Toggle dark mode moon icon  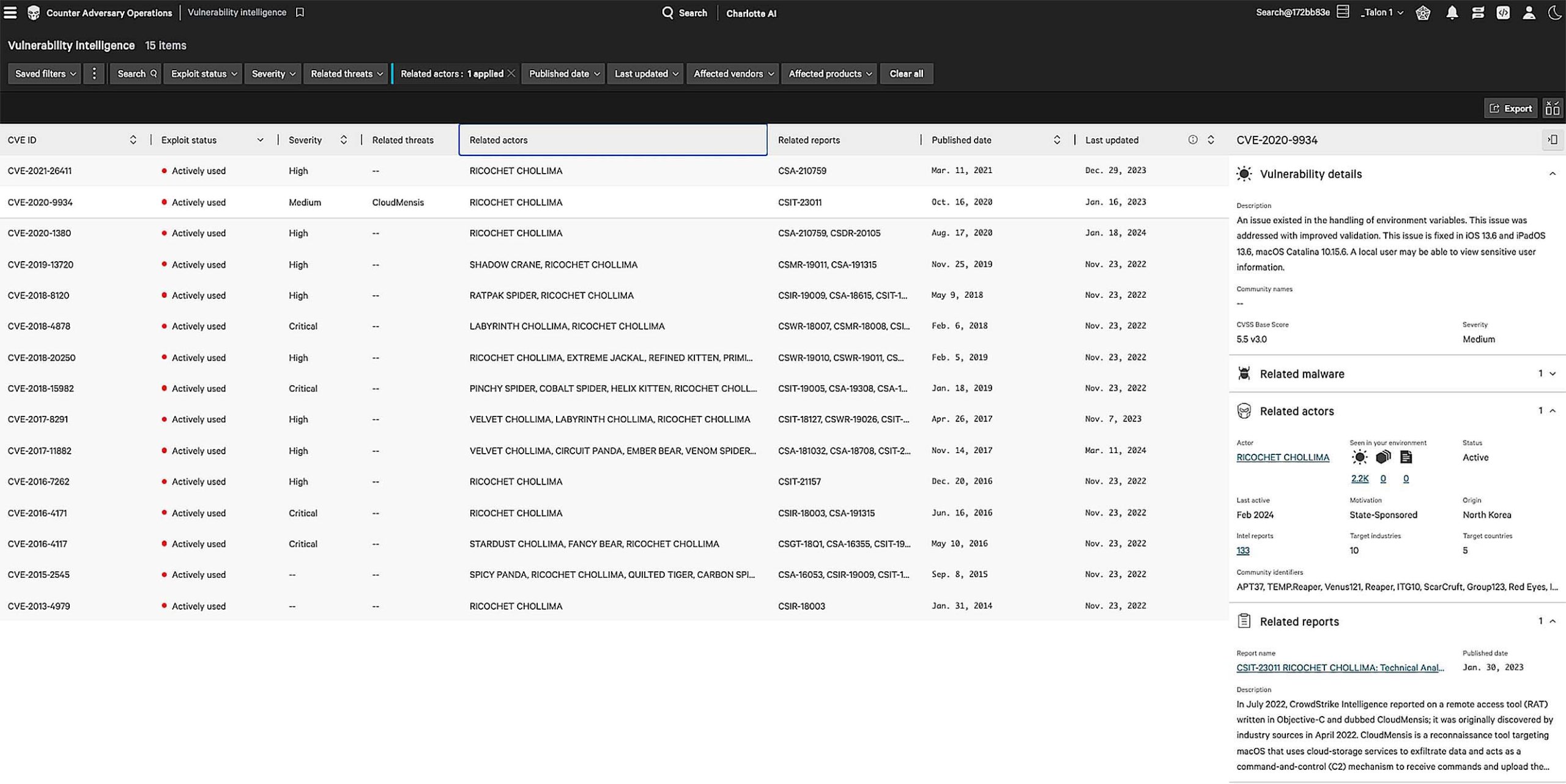[1554, 13]
